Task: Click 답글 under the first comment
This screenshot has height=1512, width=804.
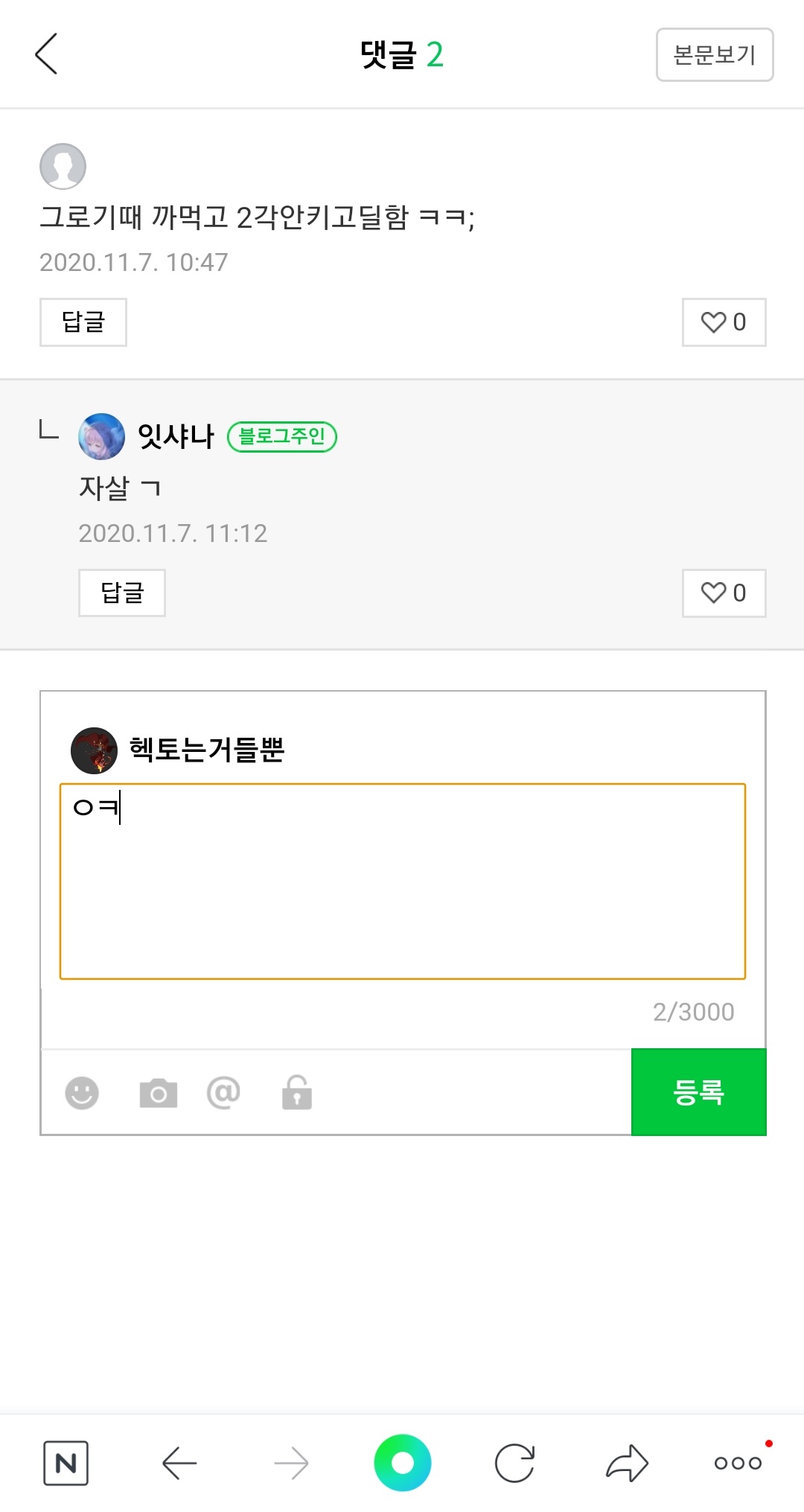Action: point(83,322)
